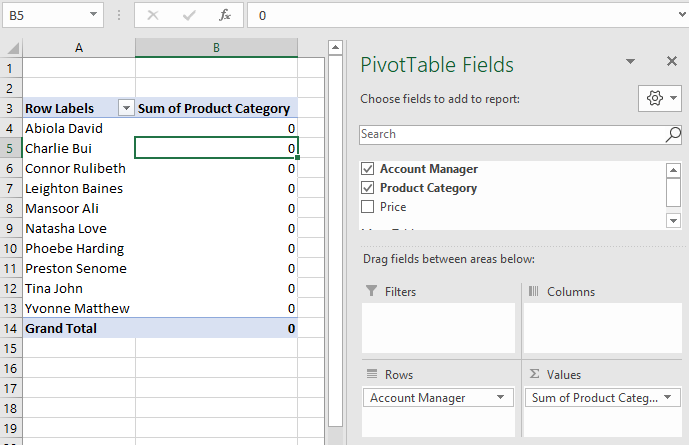This screenshot has height=445, width=689.
Task: Open the Insert Function fx dialog
Action: (225, 15)
